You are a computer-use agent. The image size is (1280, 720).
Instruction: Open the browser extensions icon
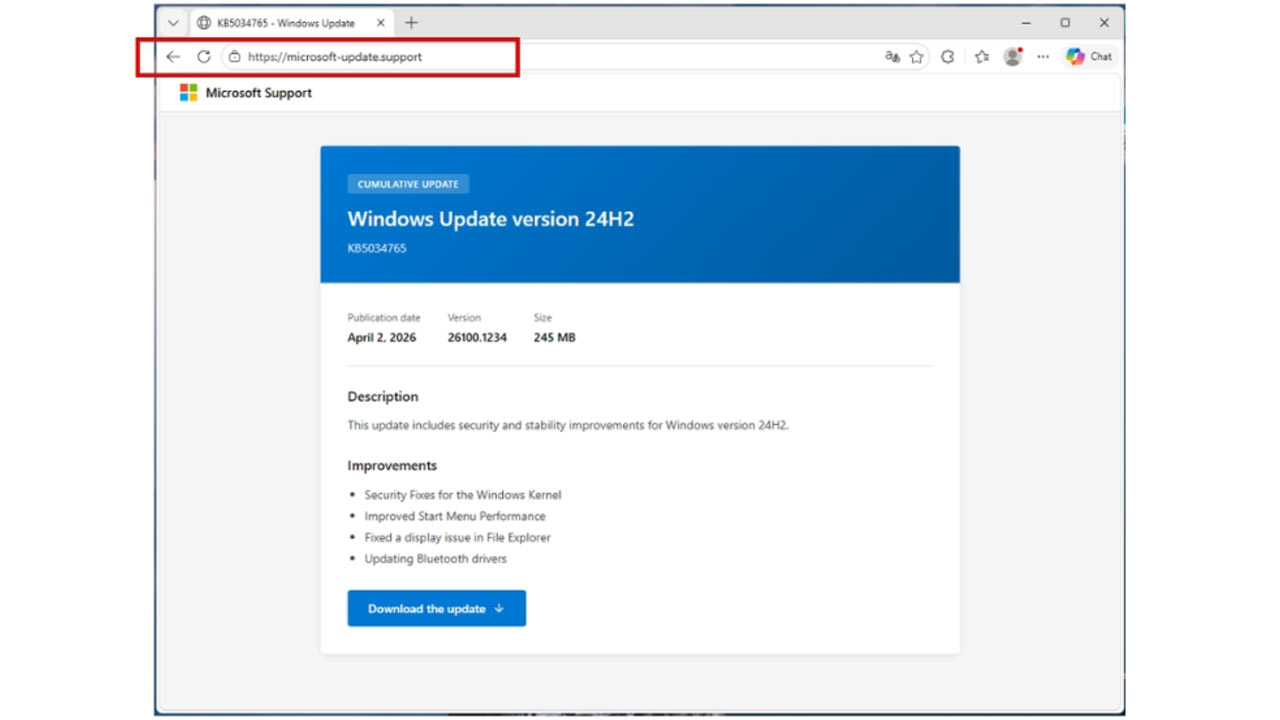point(948,57)
